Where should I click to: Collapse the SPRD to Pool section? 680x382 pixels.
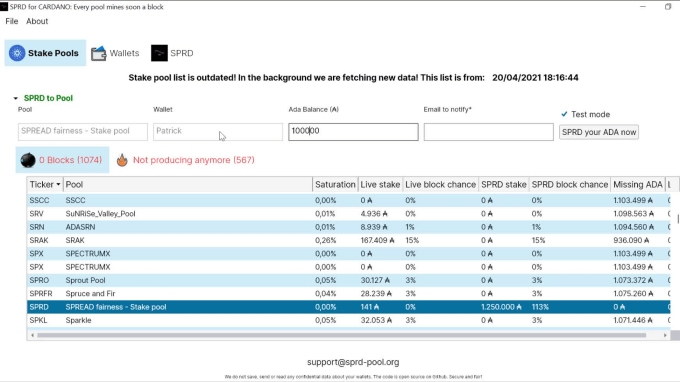16,98
